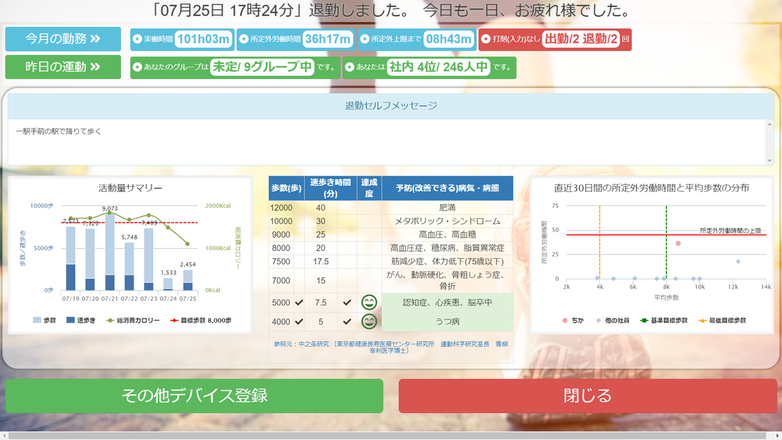Click the smiley face icon in the 4000-step row
782x440 pixels.
point(369,321)
